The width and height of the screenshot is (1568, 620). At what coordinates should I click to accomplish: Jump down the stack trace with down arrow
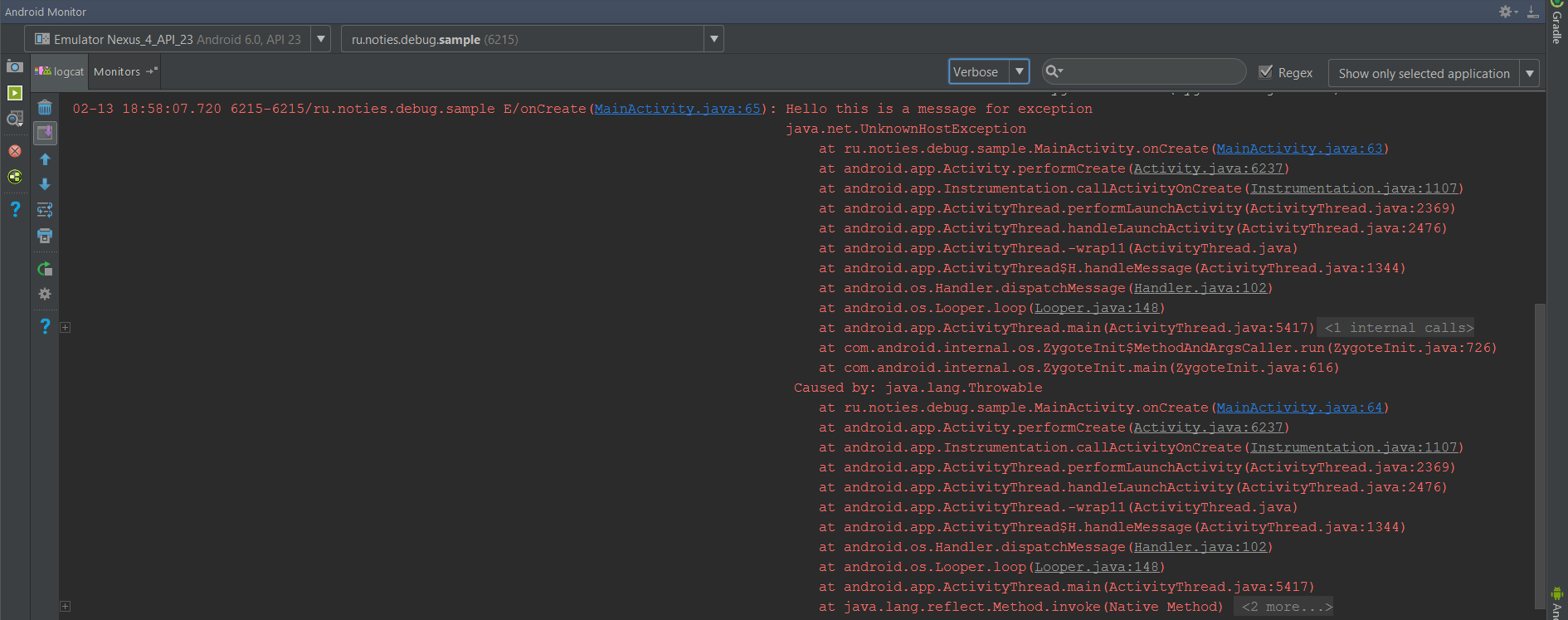45,184
